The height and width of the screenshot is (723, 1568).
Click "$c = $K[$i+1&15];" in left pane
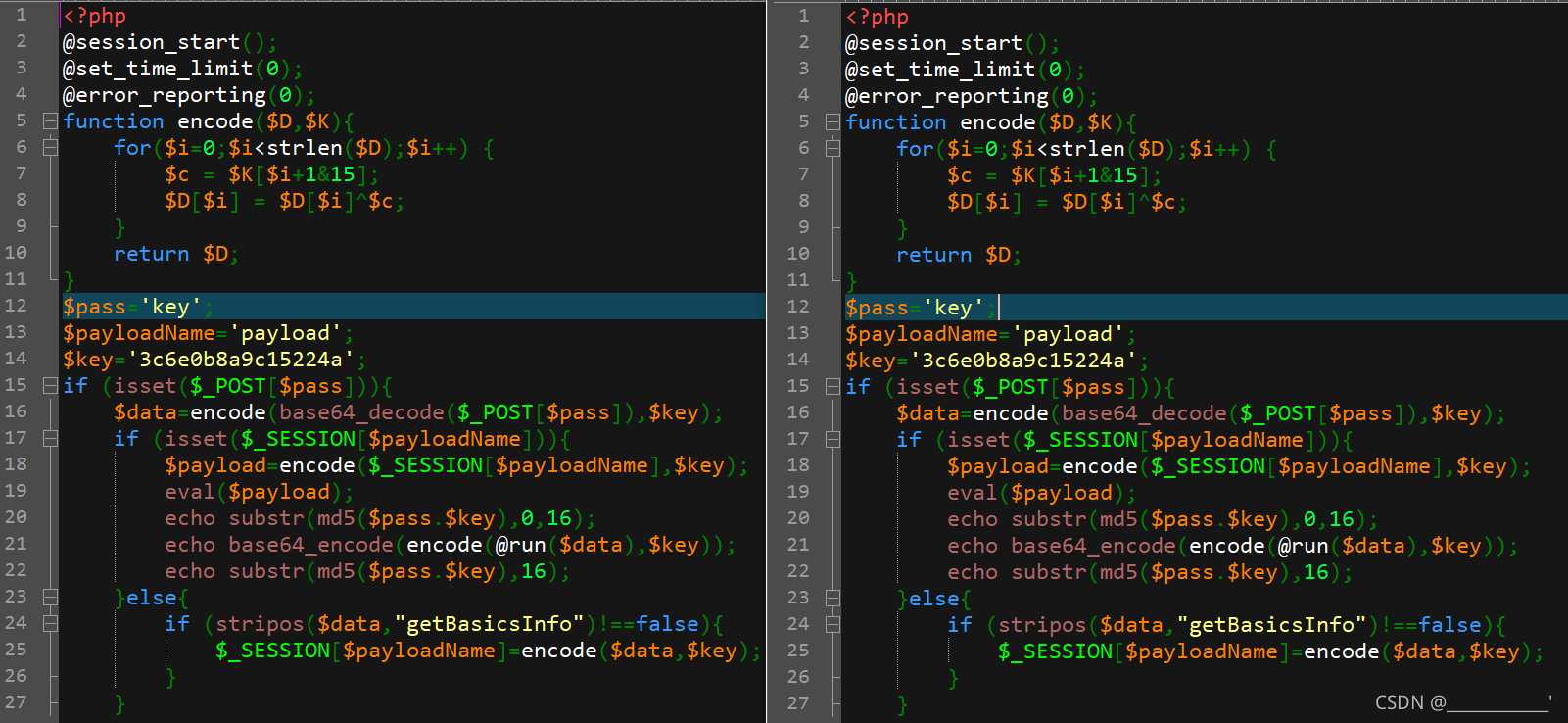click(272, 174)
